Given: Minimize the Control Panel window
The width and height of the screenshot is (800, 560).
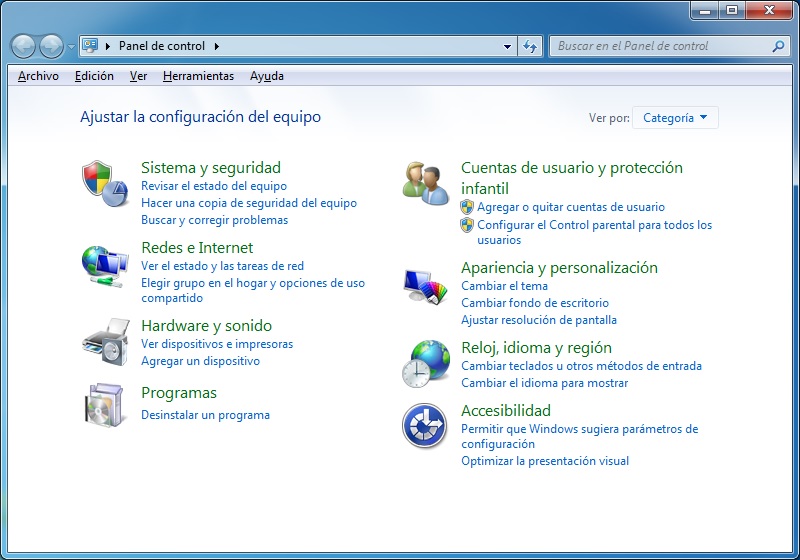Looking at the screenshot, I should click(x=706, y=10).
